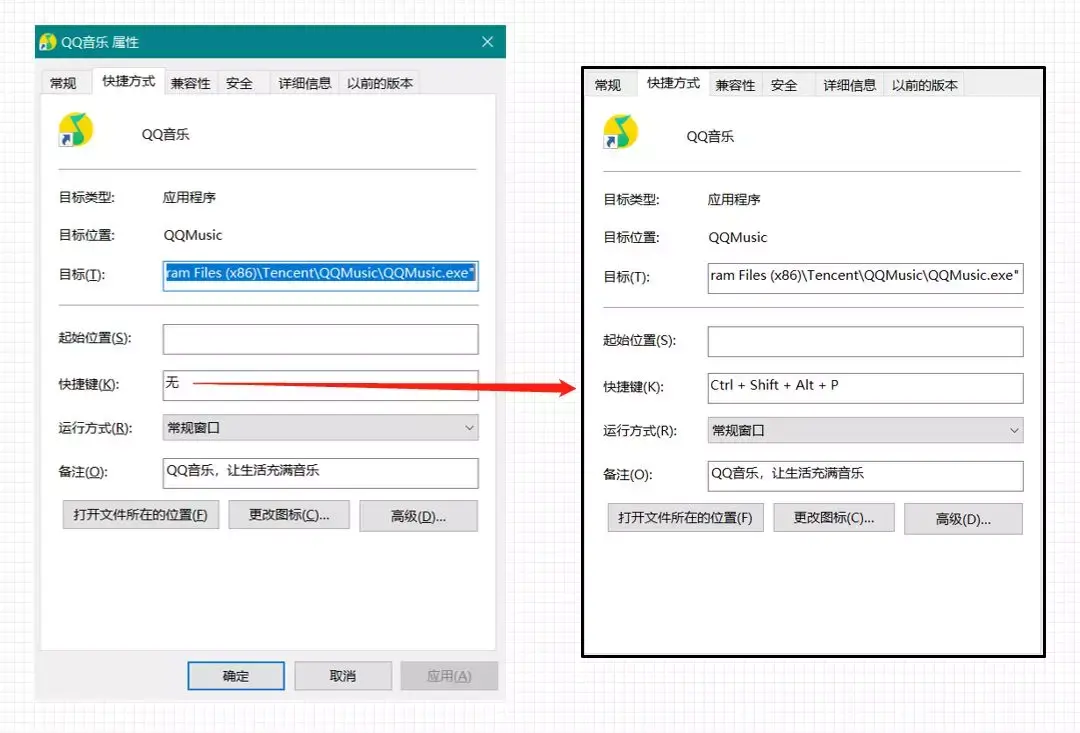Image resolution: width=1080 pixels, height=733 pixels.
Task: Click empty 起始位置 field in right dialog
Action: pos(865,341)
